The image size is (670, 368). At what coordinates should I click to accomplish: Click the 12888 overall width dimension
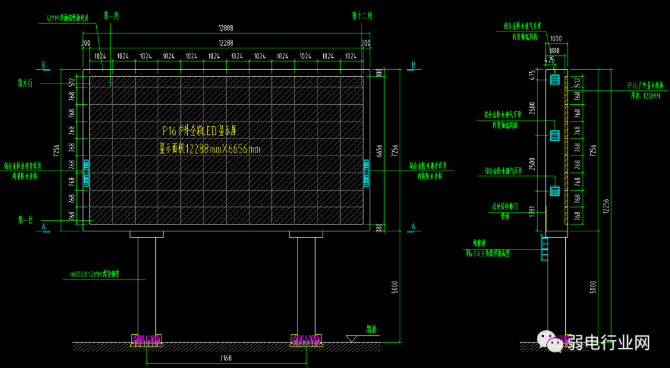[x=226, y=28]
